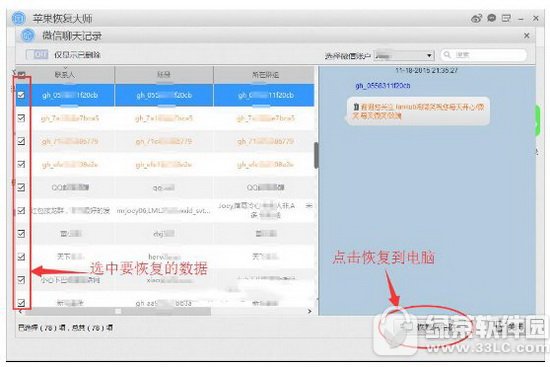Minimize the 苹果恢复大师 window
Image resolution: width=550 pixels, height=367 pixels.
521,19
